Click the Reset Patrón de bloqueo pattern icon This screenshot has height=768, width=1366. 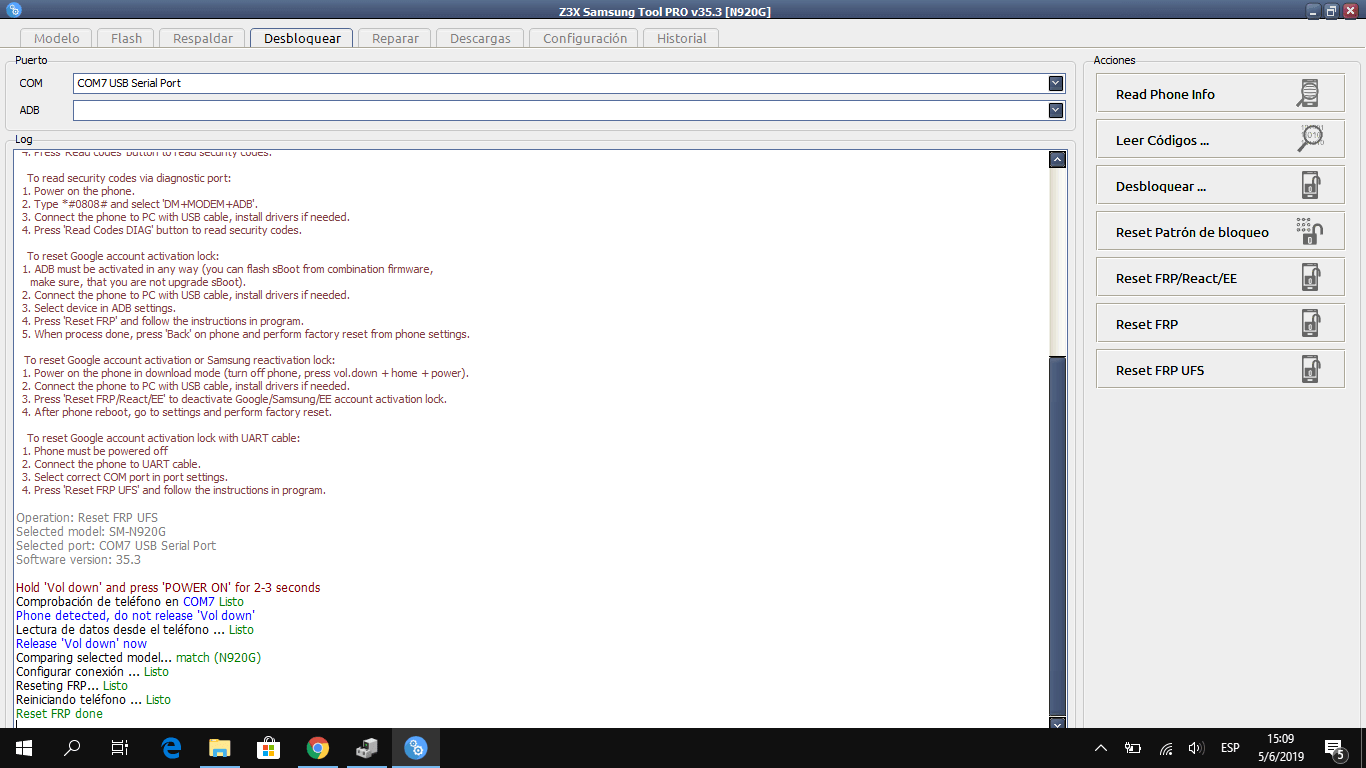tap(1310, 232)
